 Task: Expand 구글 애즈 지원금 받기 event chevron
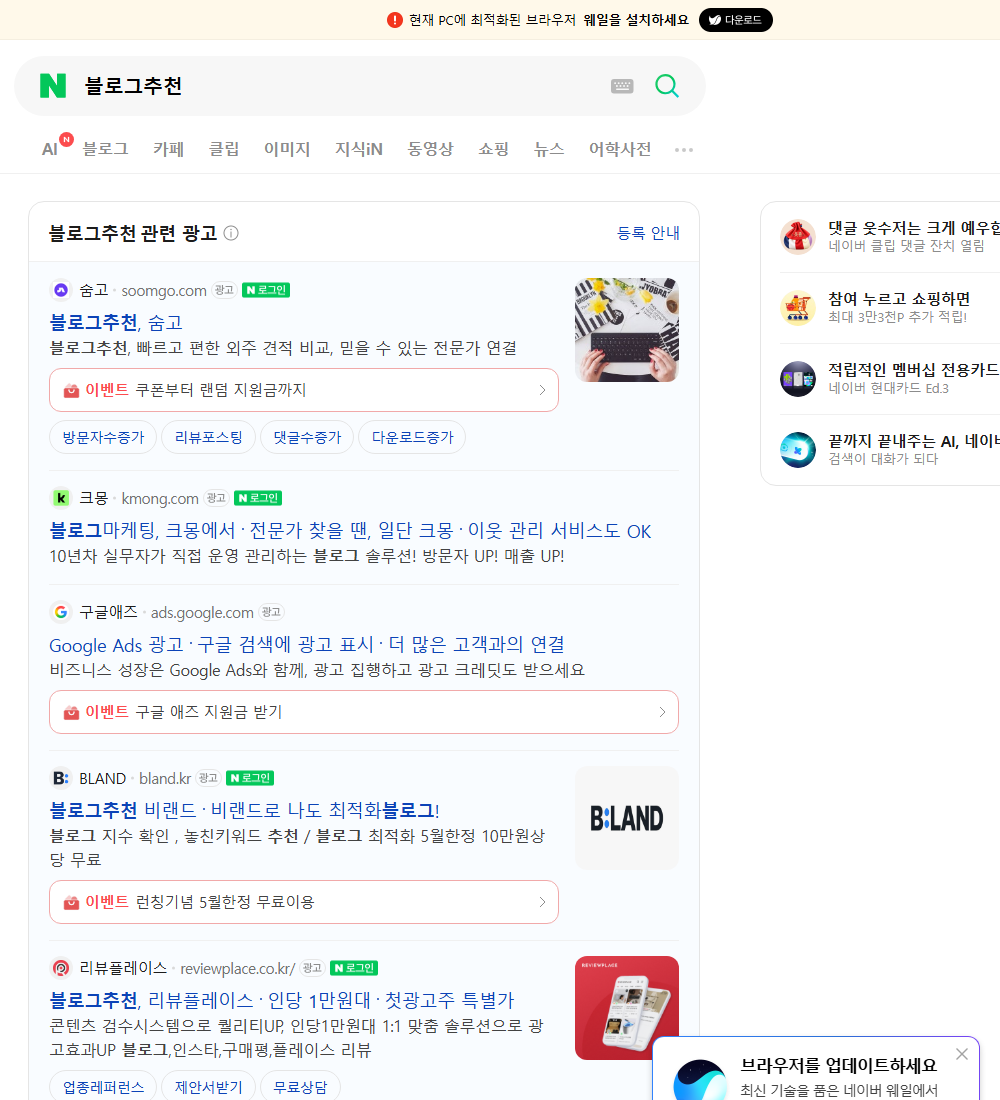662,712
